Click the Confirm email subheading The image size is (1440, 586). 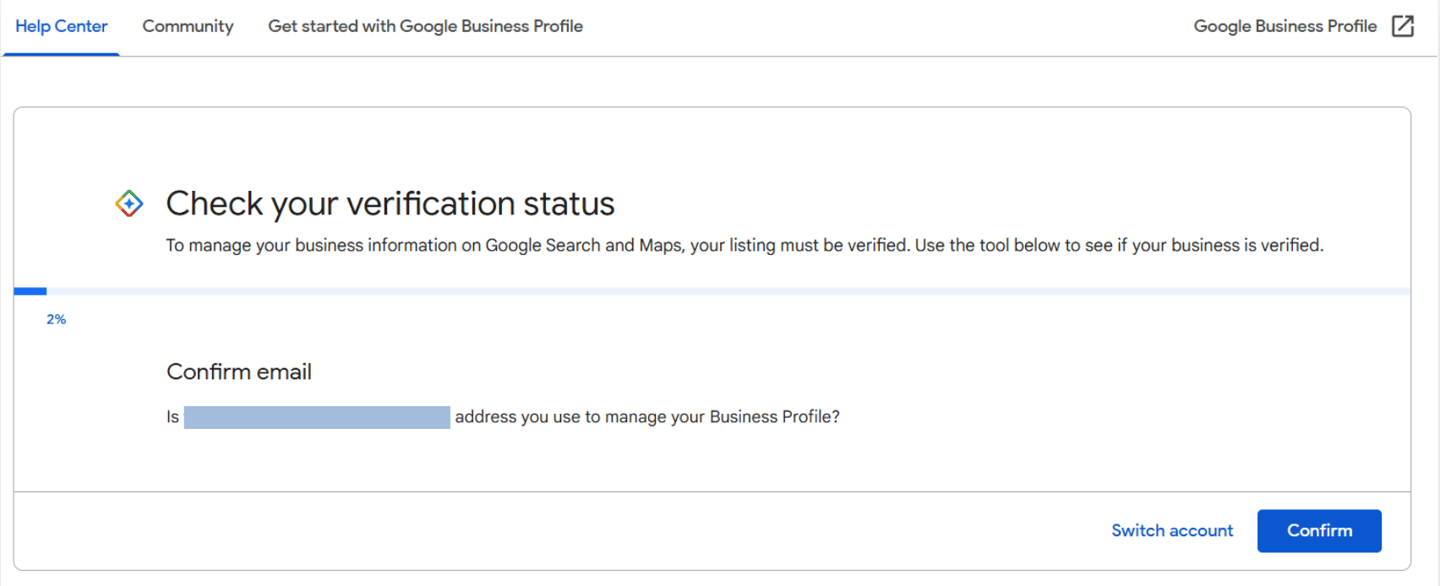[x=239, y=372]
